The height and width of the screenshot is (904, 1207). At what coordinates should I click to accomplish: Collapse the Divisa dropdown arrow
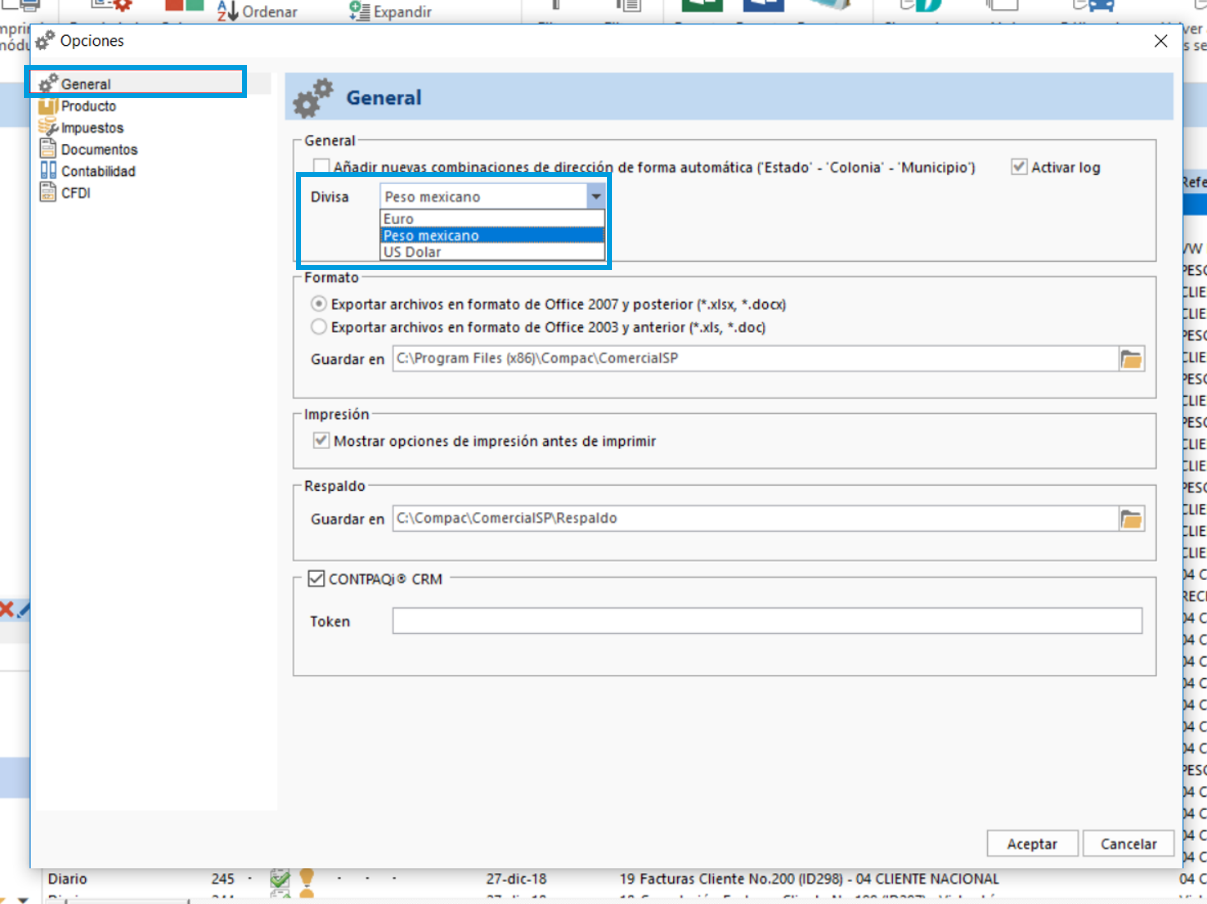pyautogui.click(x=595, y=197)
